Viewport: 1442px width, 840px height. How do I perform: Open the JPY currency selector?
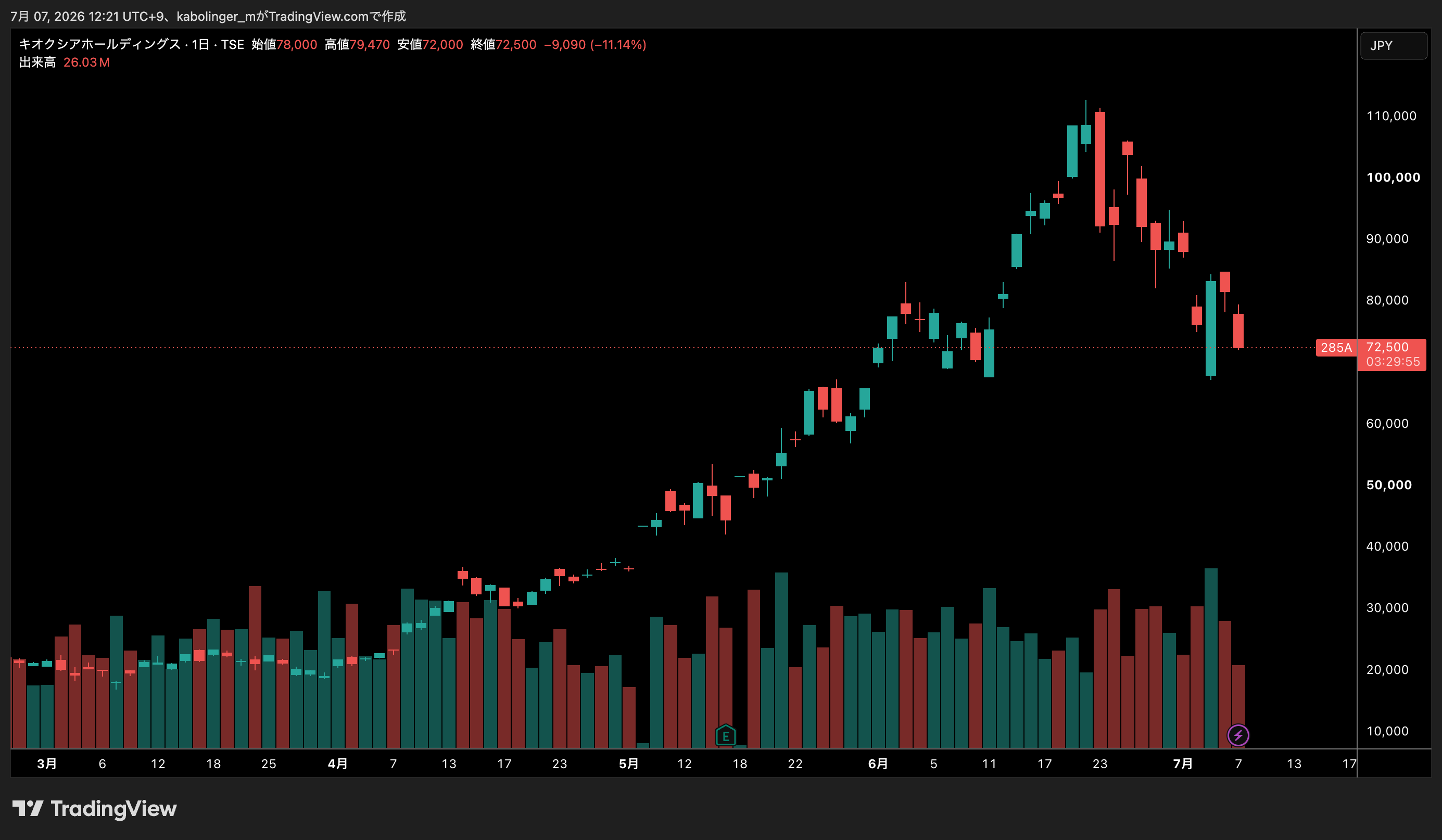click(x=1394, y=45)
